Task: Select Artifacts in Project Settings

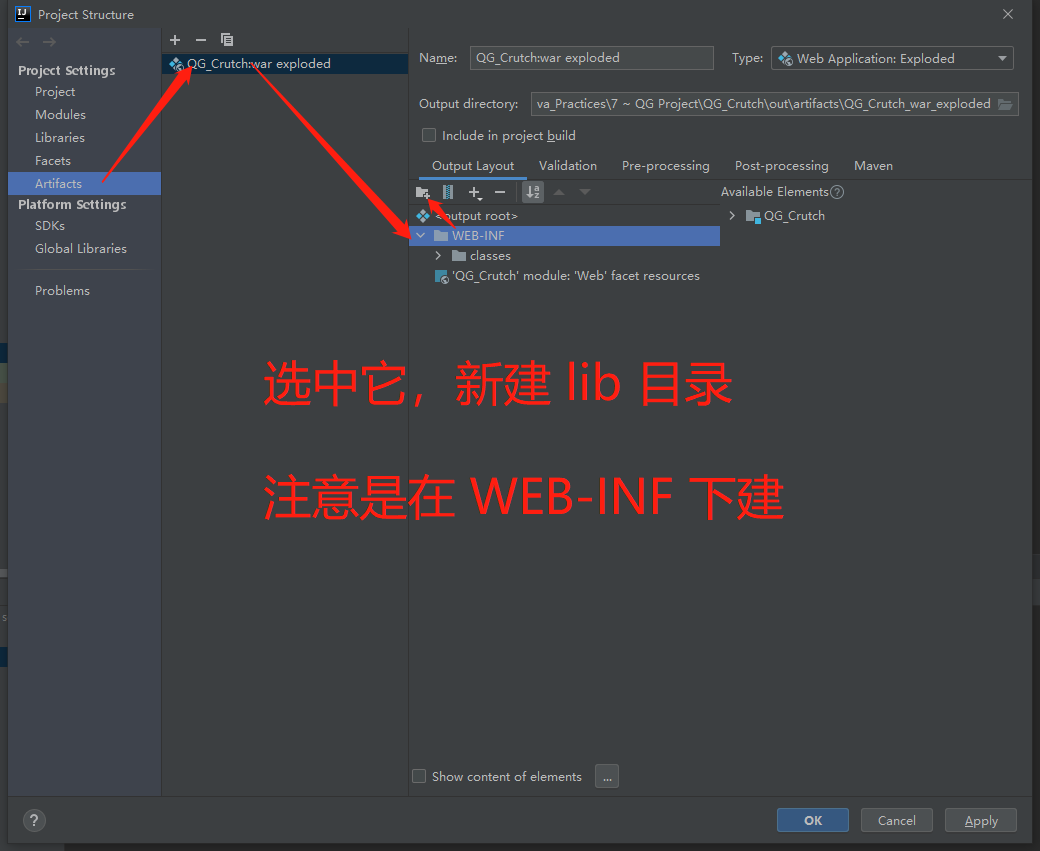Action: 84,184
